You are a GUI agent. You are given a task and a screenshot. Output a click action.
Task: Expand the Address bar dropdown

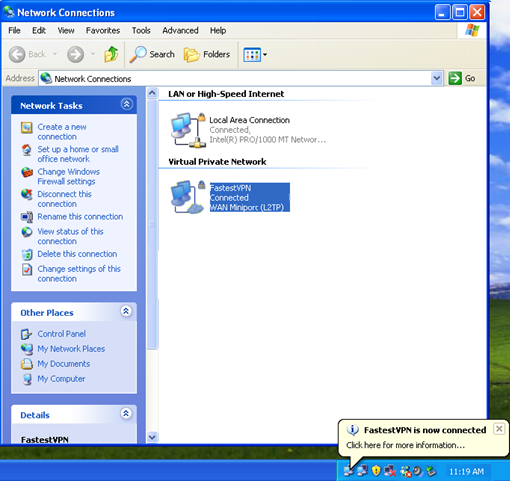click(x=436, y=79)
